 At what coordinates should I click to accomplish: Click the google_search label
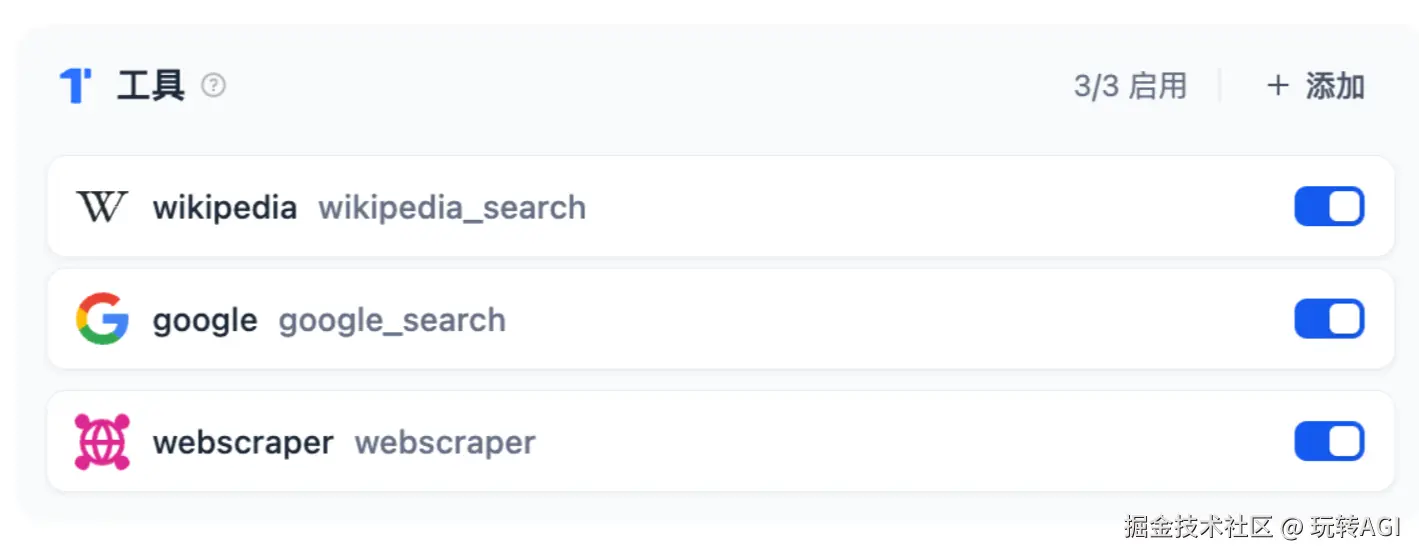coord(392,321)
